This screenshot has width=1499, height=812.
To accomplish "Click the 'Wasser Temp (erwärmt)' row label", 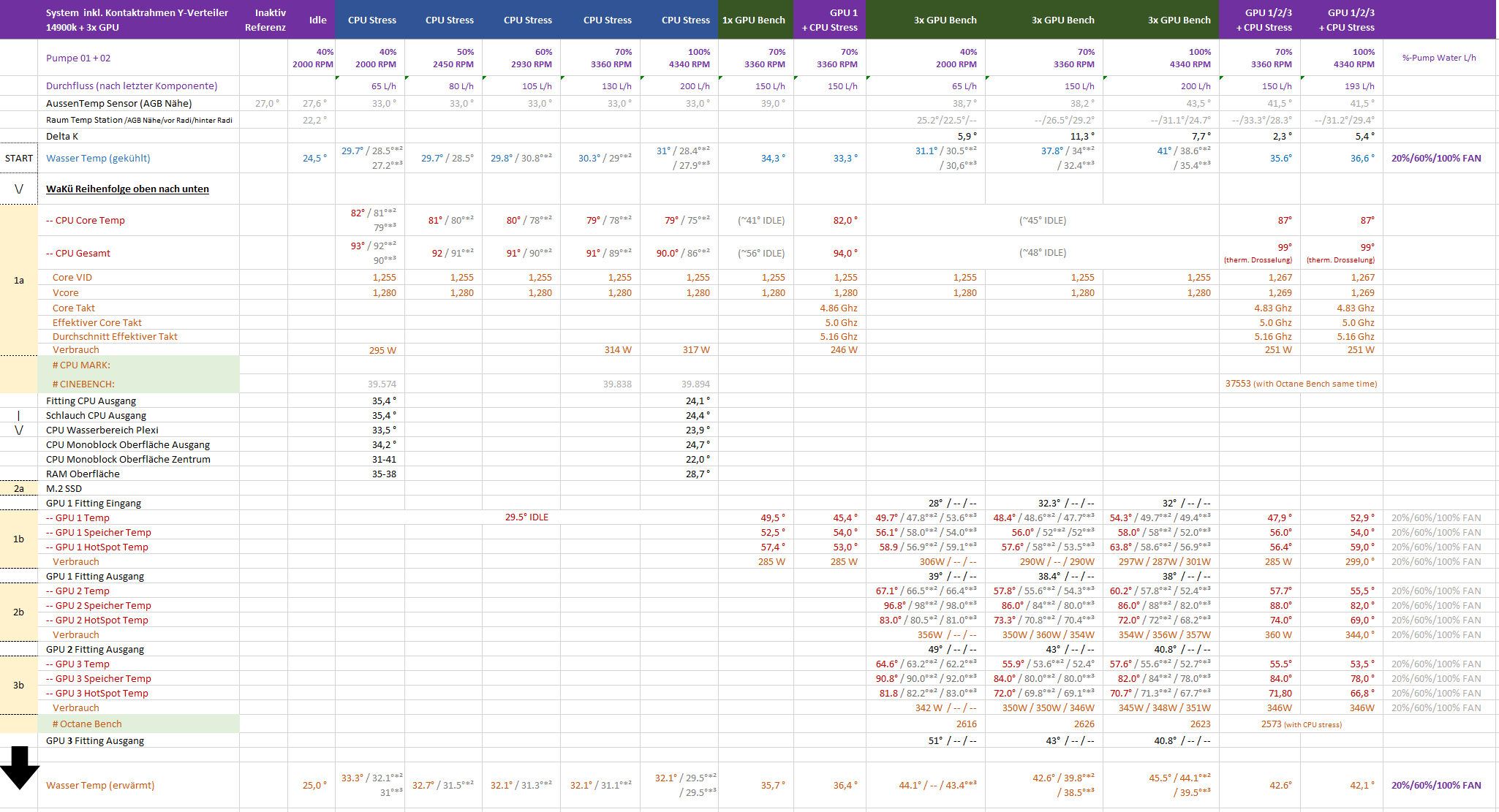I will (100, 785).
